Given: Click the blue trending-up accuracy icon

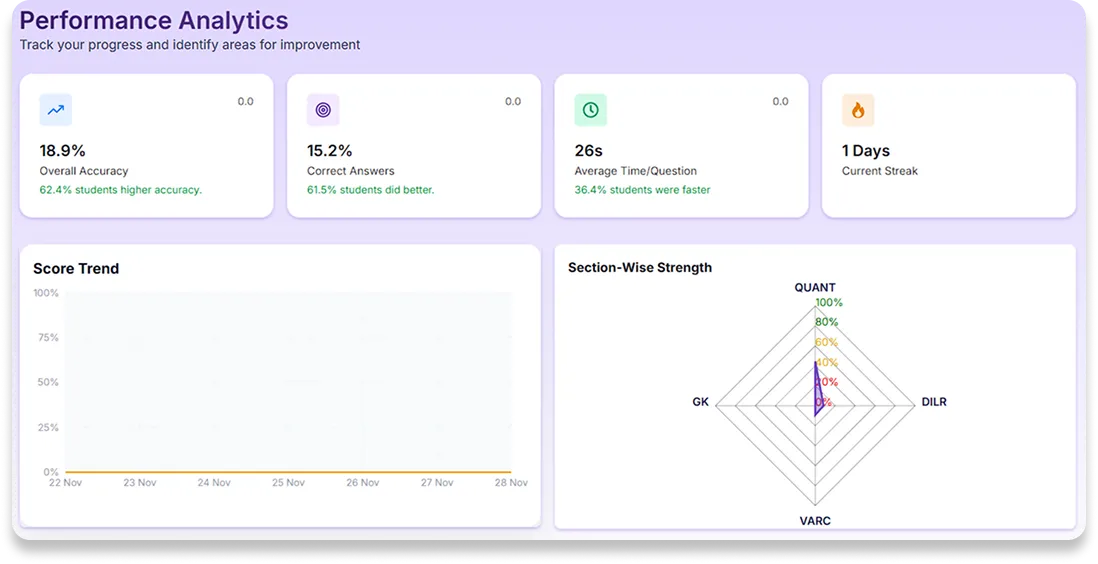Looking at the screenshot, I should pyautogui.click(x=56, y=110).
